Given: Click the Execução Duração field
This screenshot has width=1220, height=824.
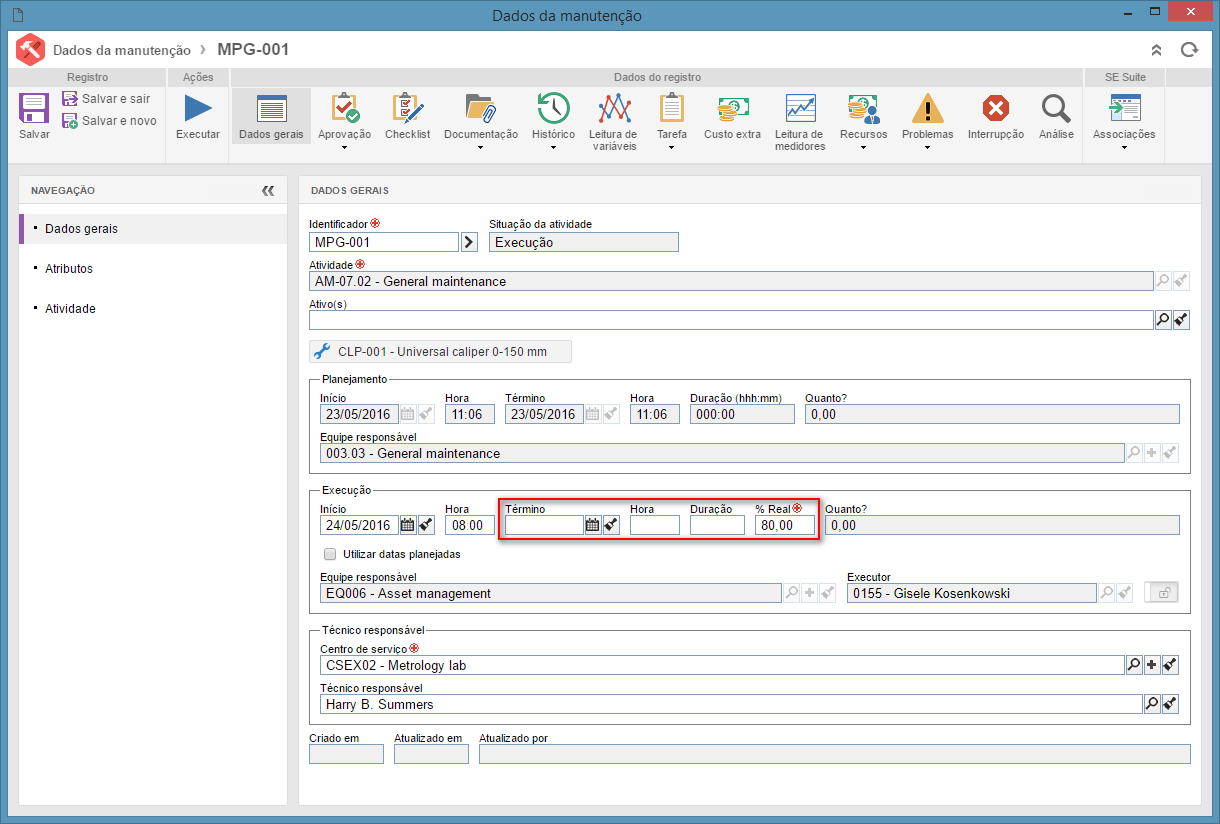Looking at the screenshot, I should [x=717, y=525].
